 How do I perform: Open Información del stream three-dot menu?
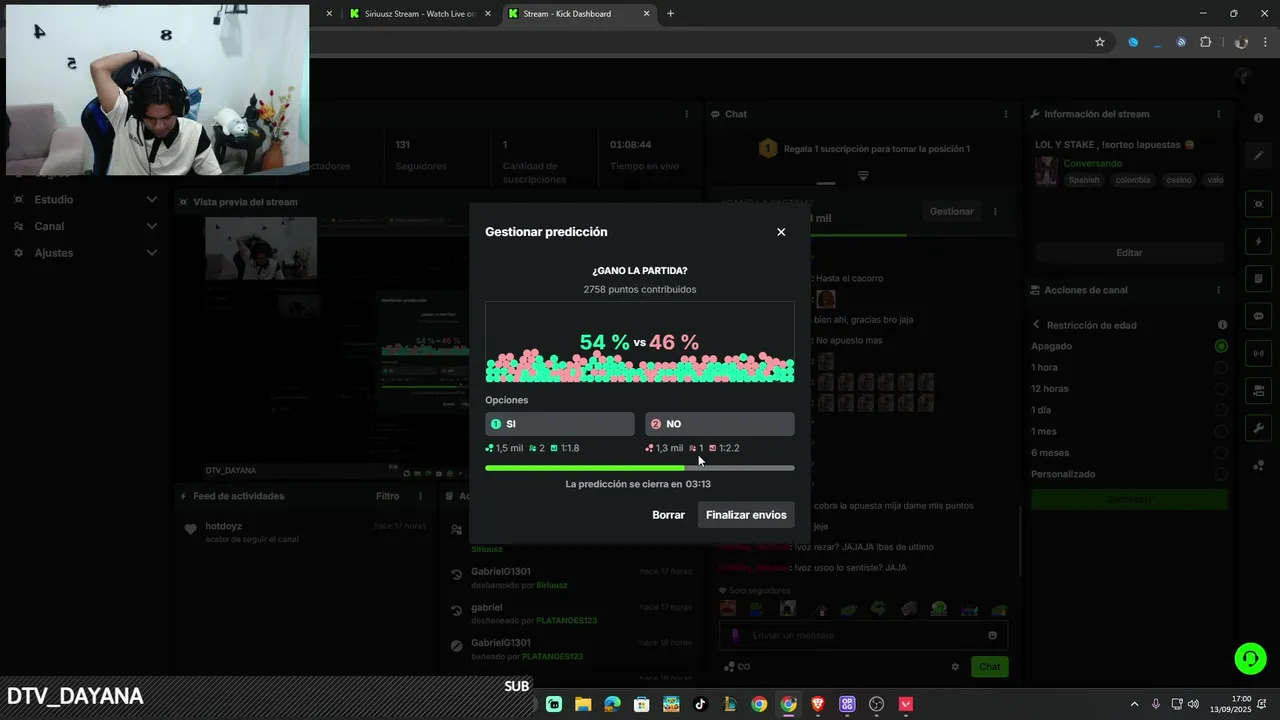(1218, 114)
